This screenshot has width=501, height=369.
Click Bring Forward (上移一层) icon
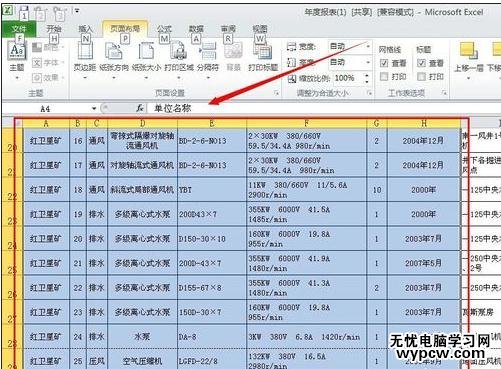(x=469, y=51)
